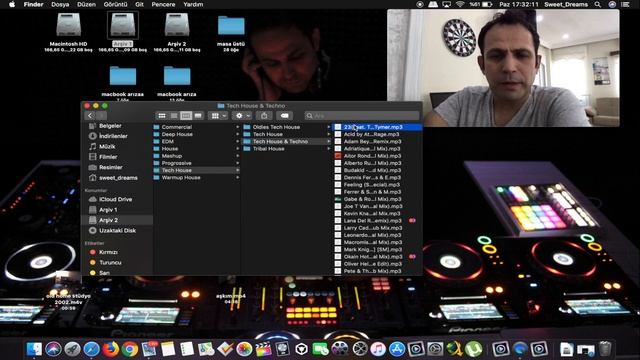
Task: Filter by the Sarı yellow tag
Action: click(x=100, y=273)
